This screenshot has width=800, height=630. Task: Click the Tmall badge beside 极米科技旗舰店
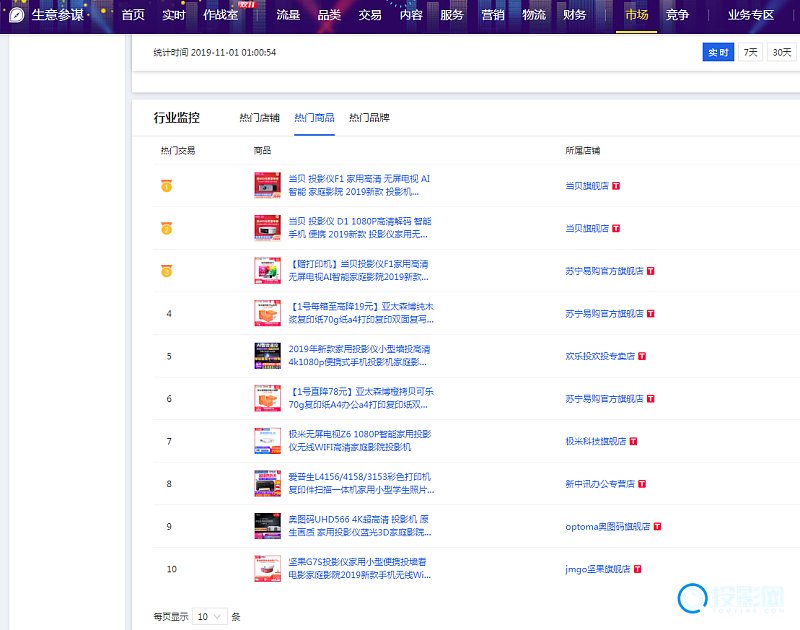[x=634, y=441]
